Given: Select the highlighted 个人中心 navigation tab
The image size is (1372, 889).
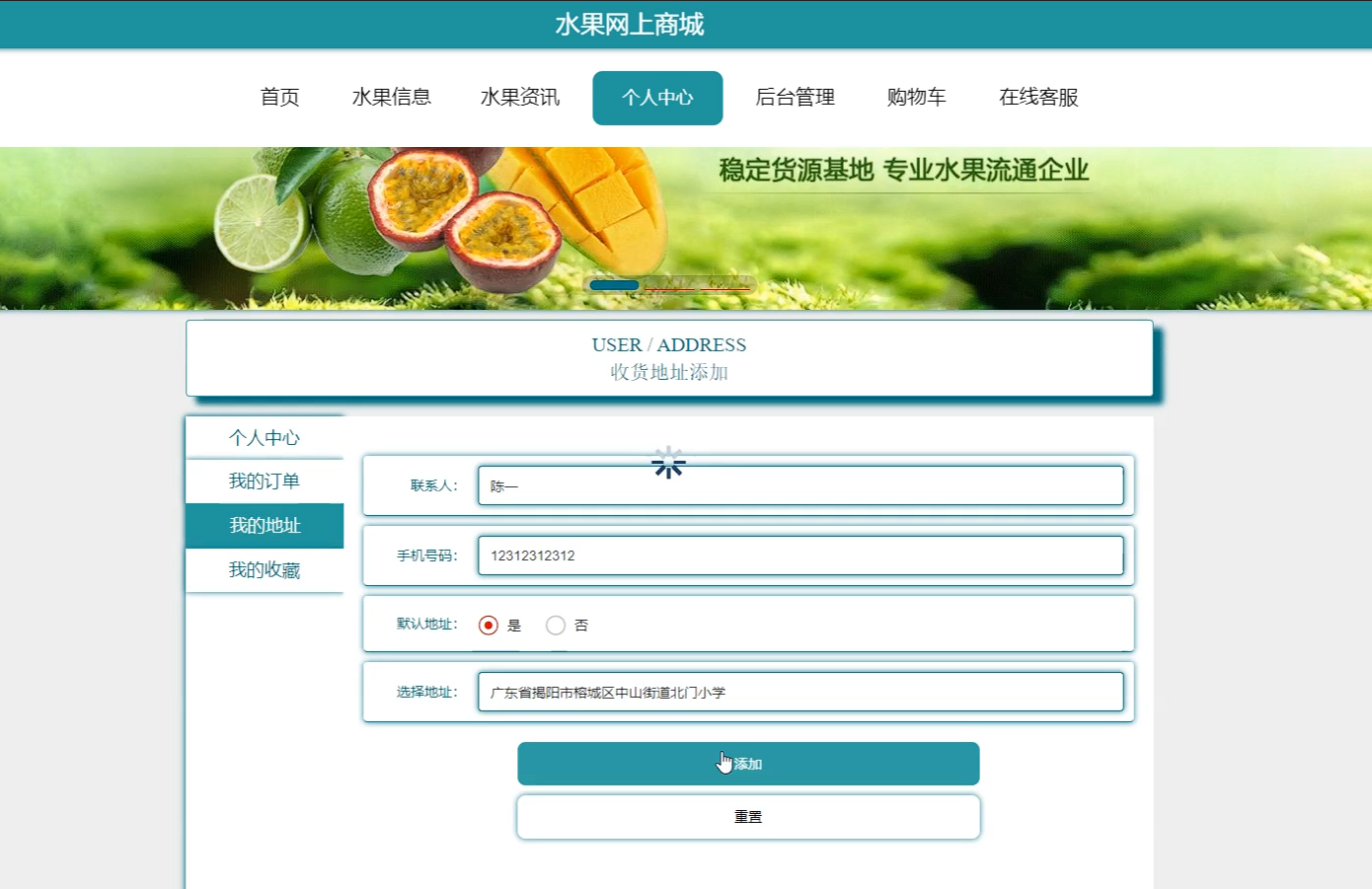Looking at the screenshot, I should (x=657, y=98).
